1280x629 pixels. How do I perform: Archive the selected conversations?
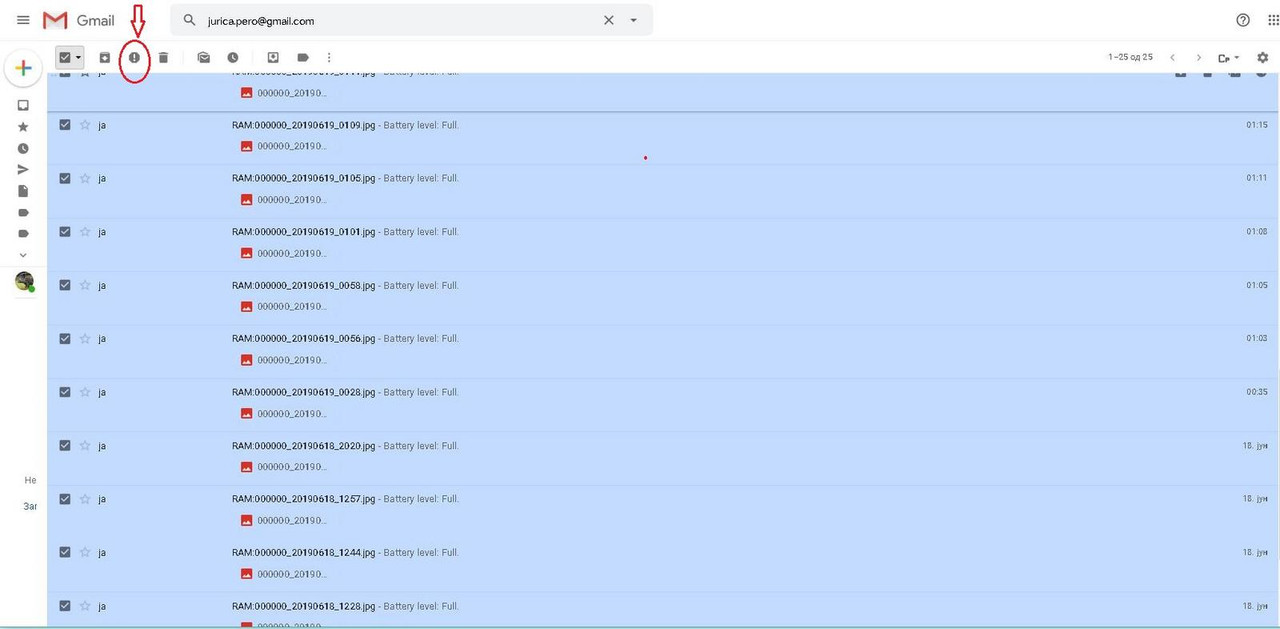(x=105, y=58)
